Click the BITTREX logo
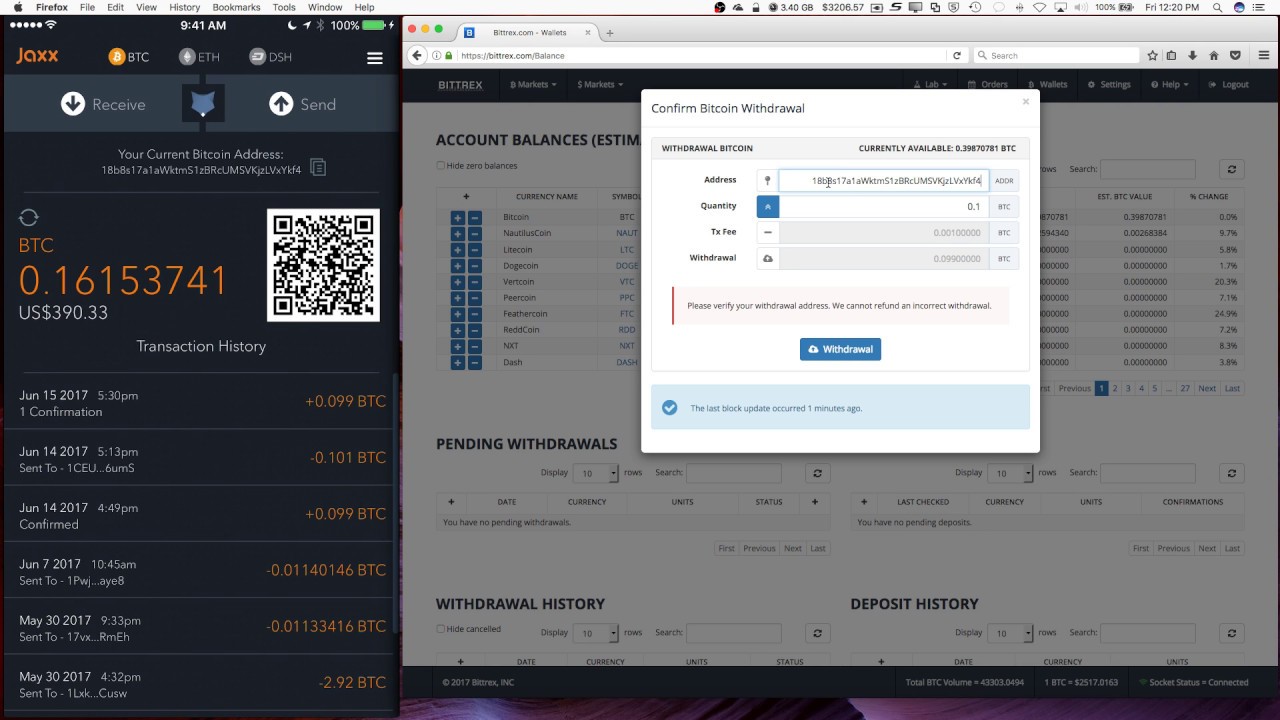 460,84
